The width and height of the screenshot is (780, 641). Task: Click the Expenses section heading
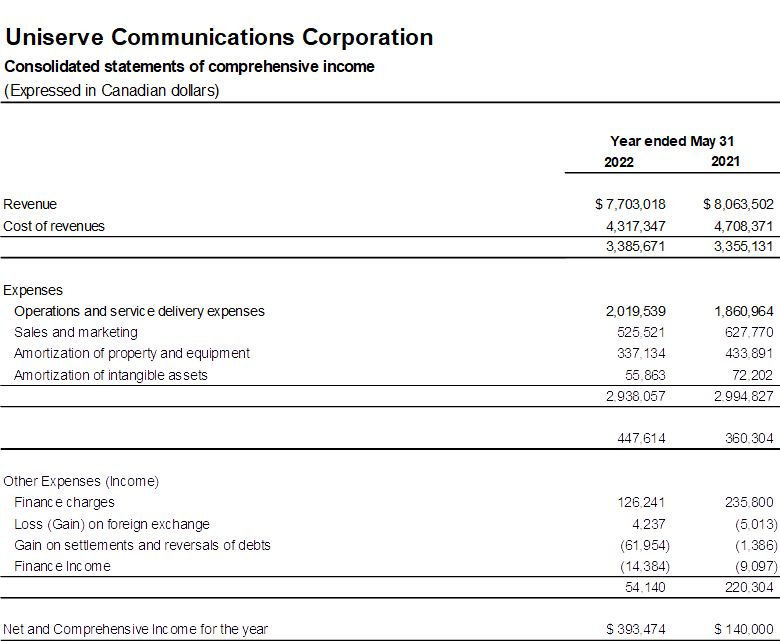[33, 290]
